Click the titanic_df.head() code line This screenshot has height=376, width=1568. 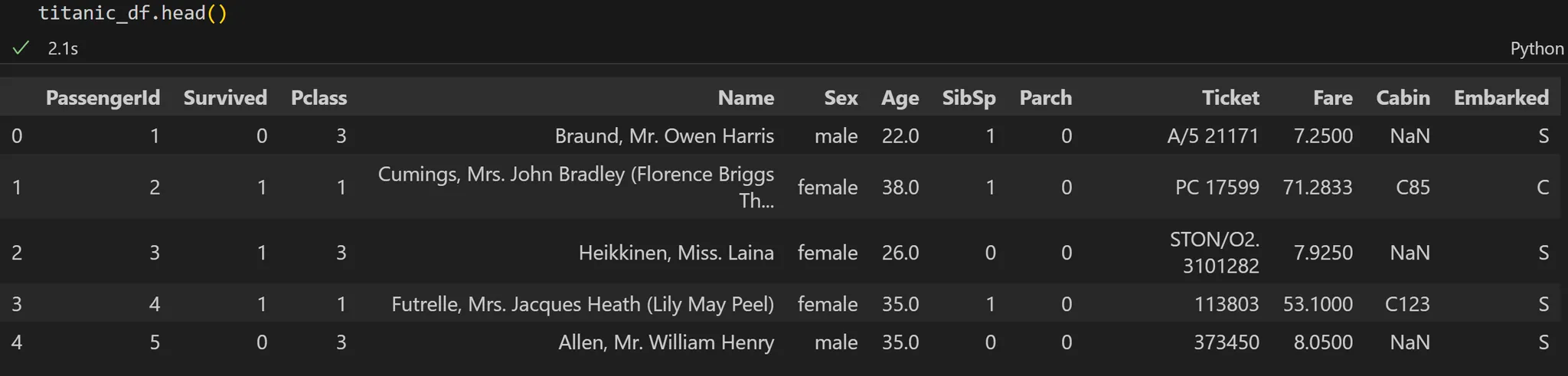click(132, 14)
